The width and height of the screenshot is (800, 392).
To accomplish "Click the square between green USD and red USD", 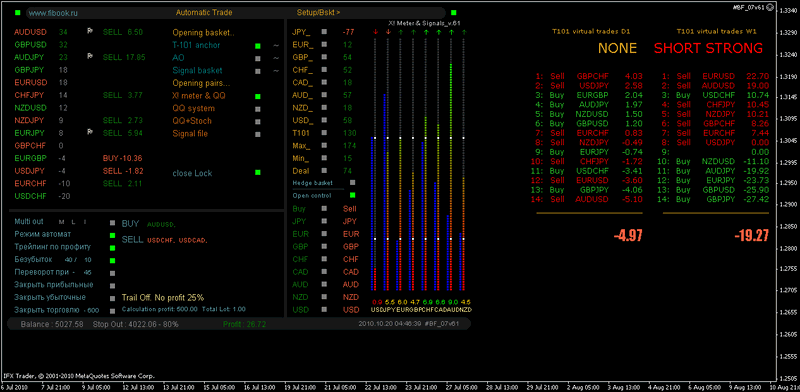I will tap(324, 309).
